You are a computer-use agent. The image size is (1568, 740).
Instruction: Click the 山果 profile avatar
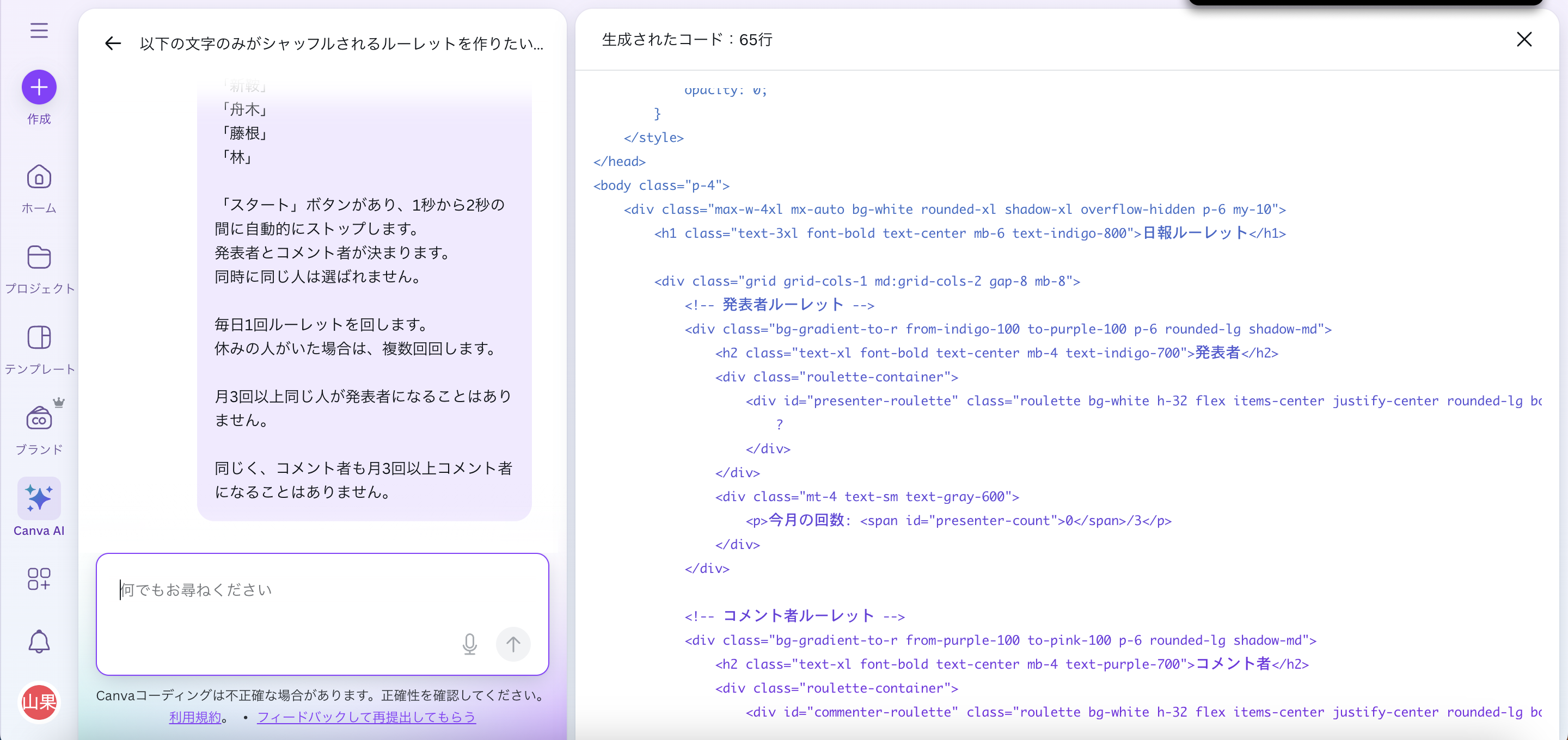(39, 702)
